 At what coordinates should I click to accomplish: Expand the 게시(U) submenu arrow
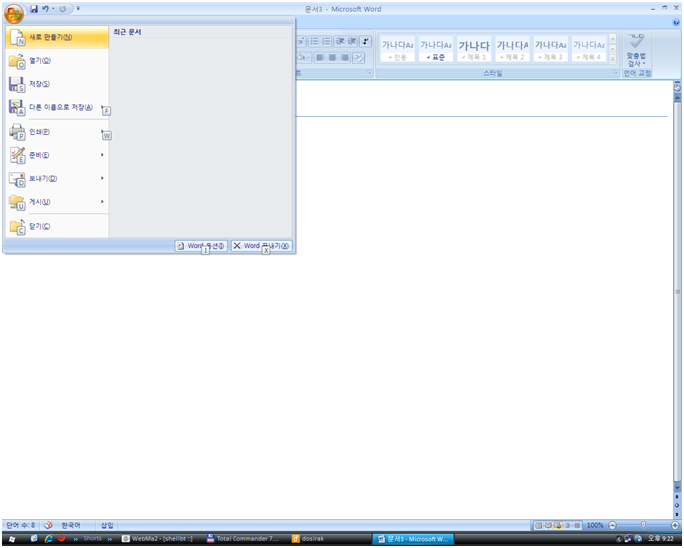click(x=102, y=202)
